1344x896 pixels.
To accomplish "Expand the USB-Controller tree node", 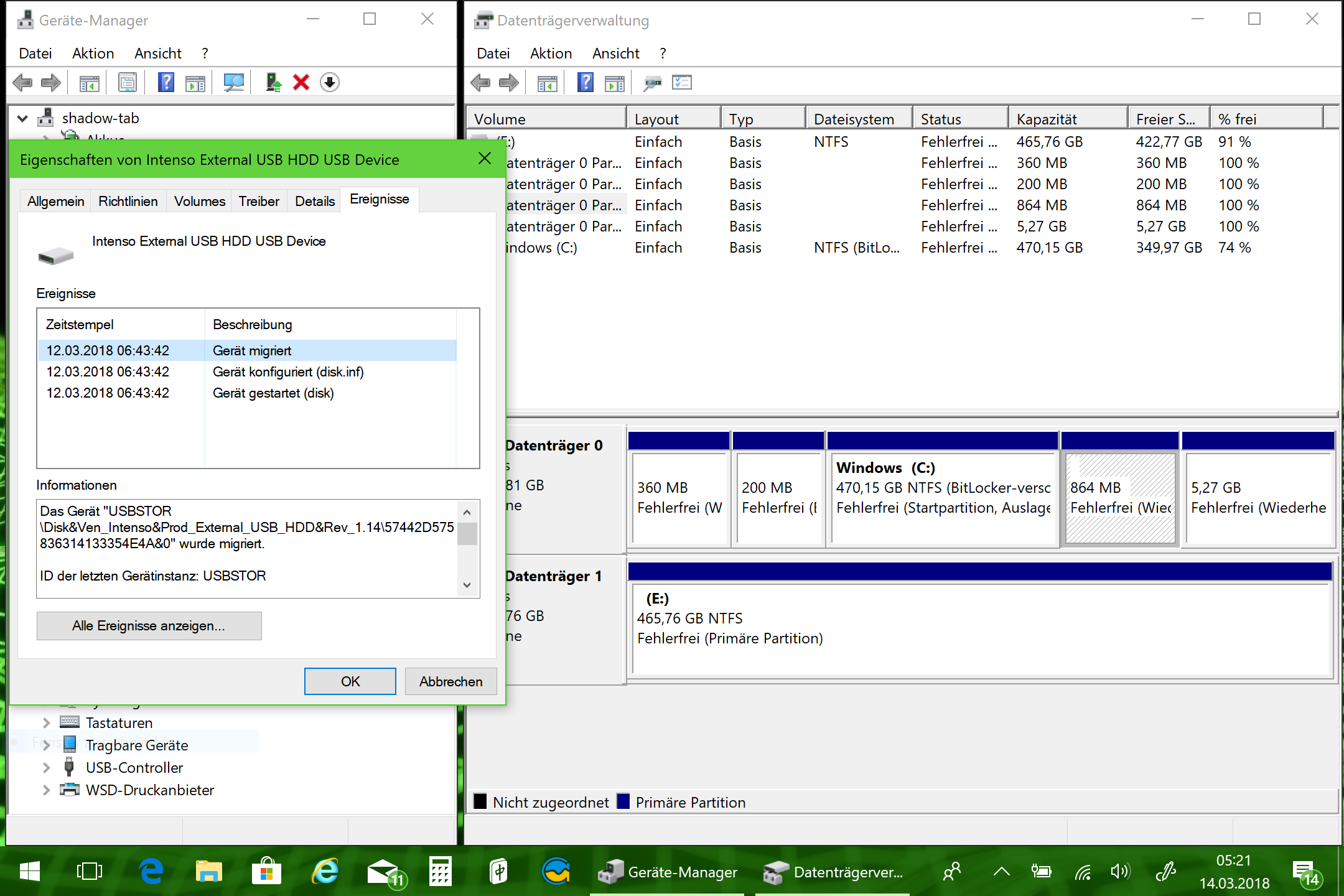I will point(47,768).
